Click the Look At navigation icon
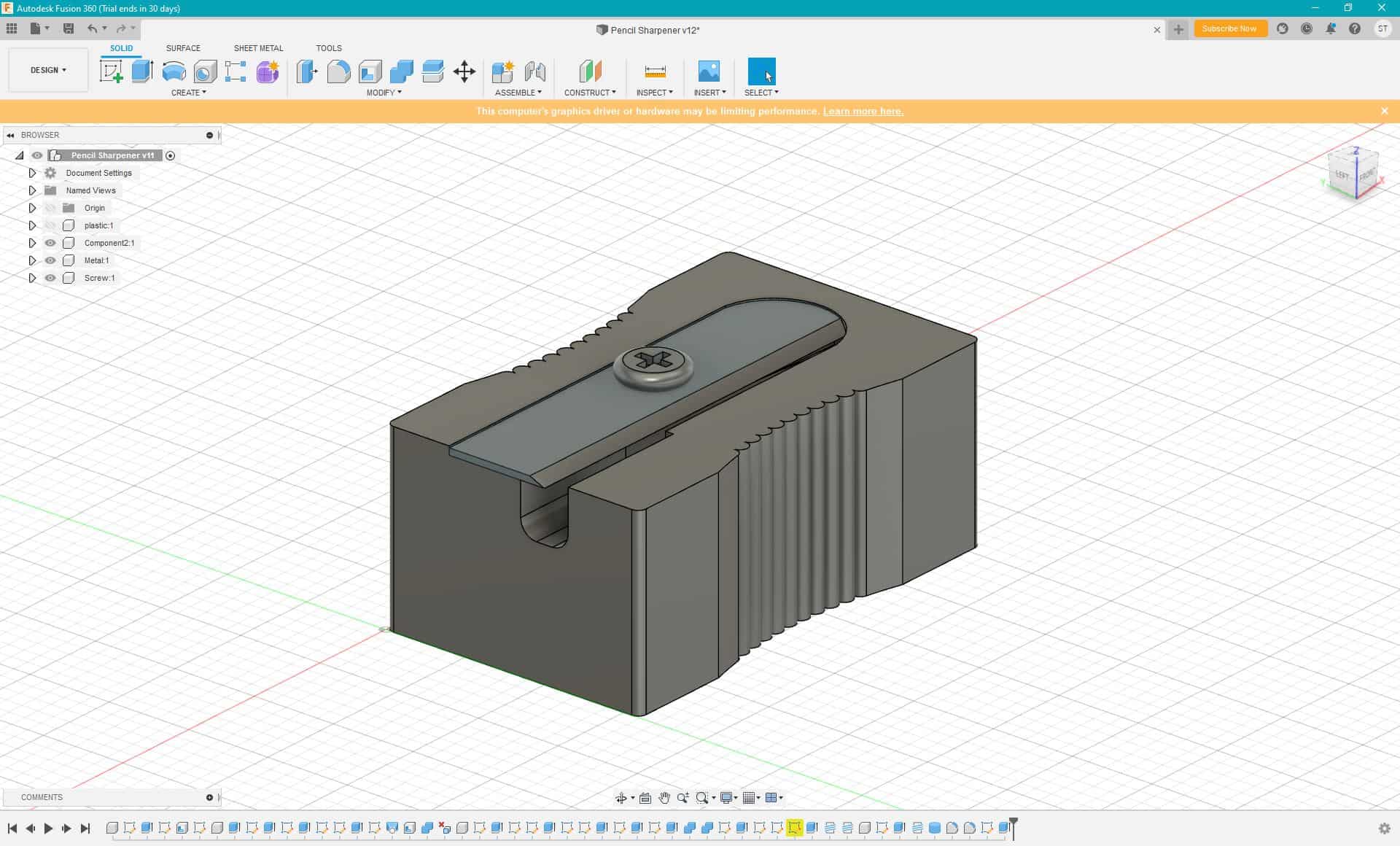The width and height of the screenshot is (1400, 846). coord(645,798)
